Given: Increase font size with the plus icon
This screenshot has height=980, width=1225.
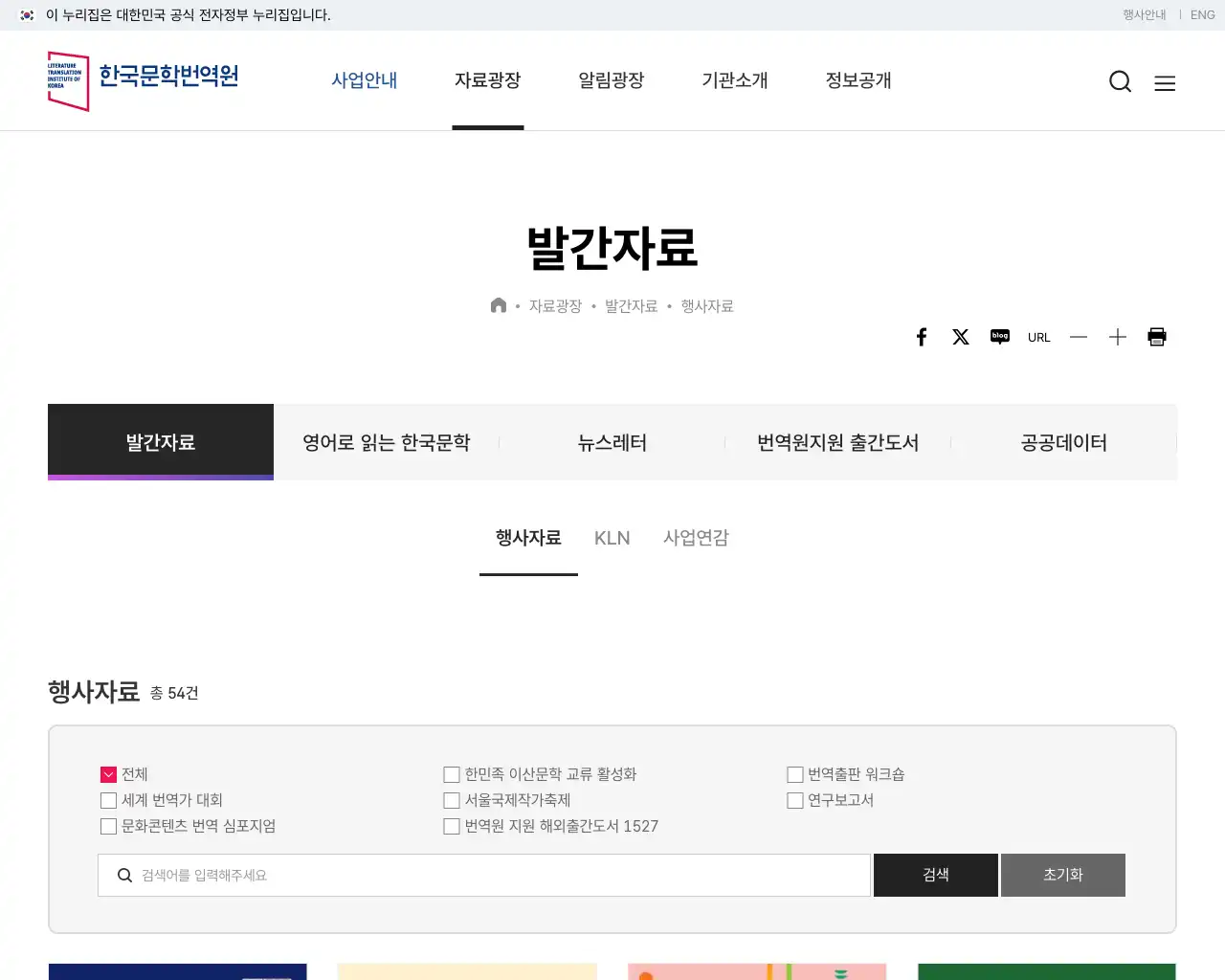Looking at the screenshot, I should tap(1118, 337).
